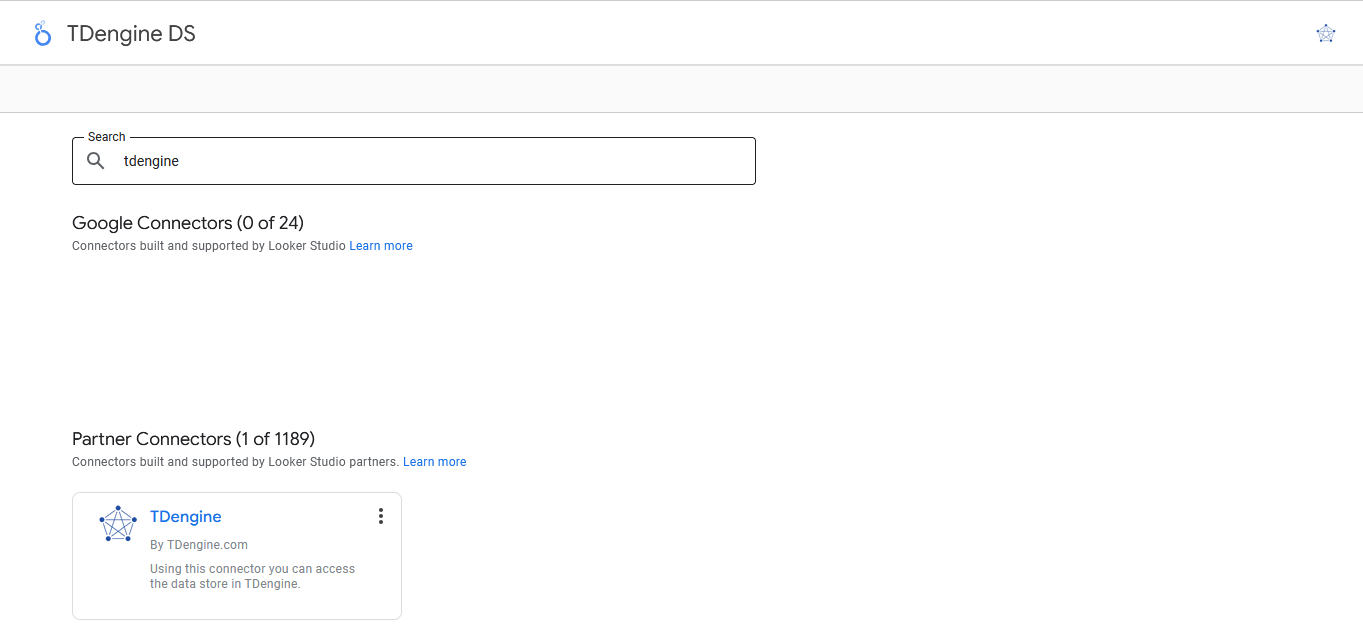Open the account avatar in the header
1363x636 pixels.
1325,34
